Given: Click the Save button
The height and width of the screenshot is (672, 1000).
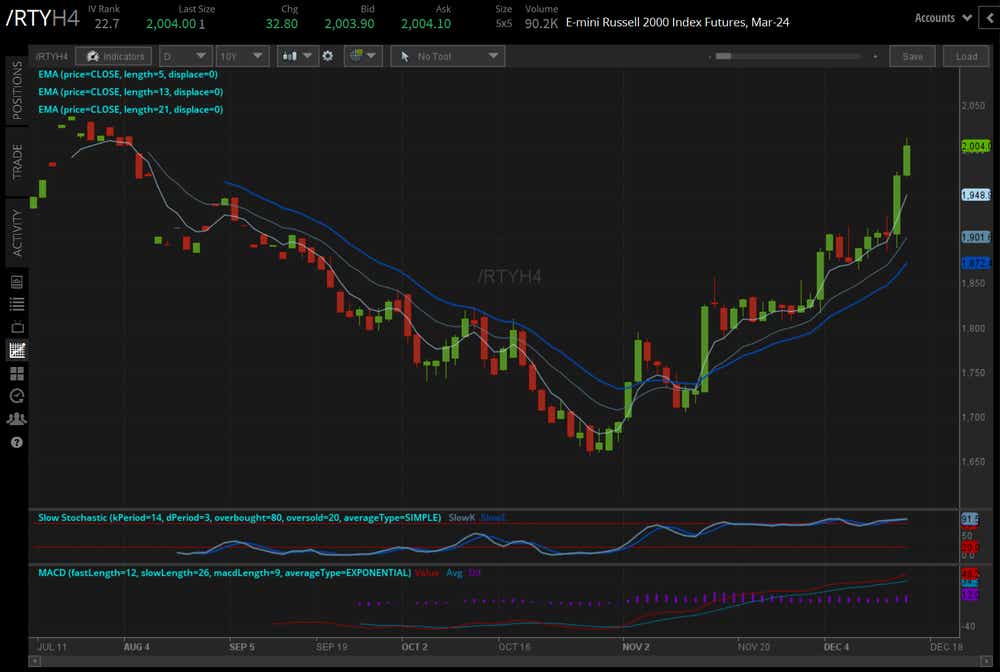Looking at the screenshot, I should (x=912, y=57).
